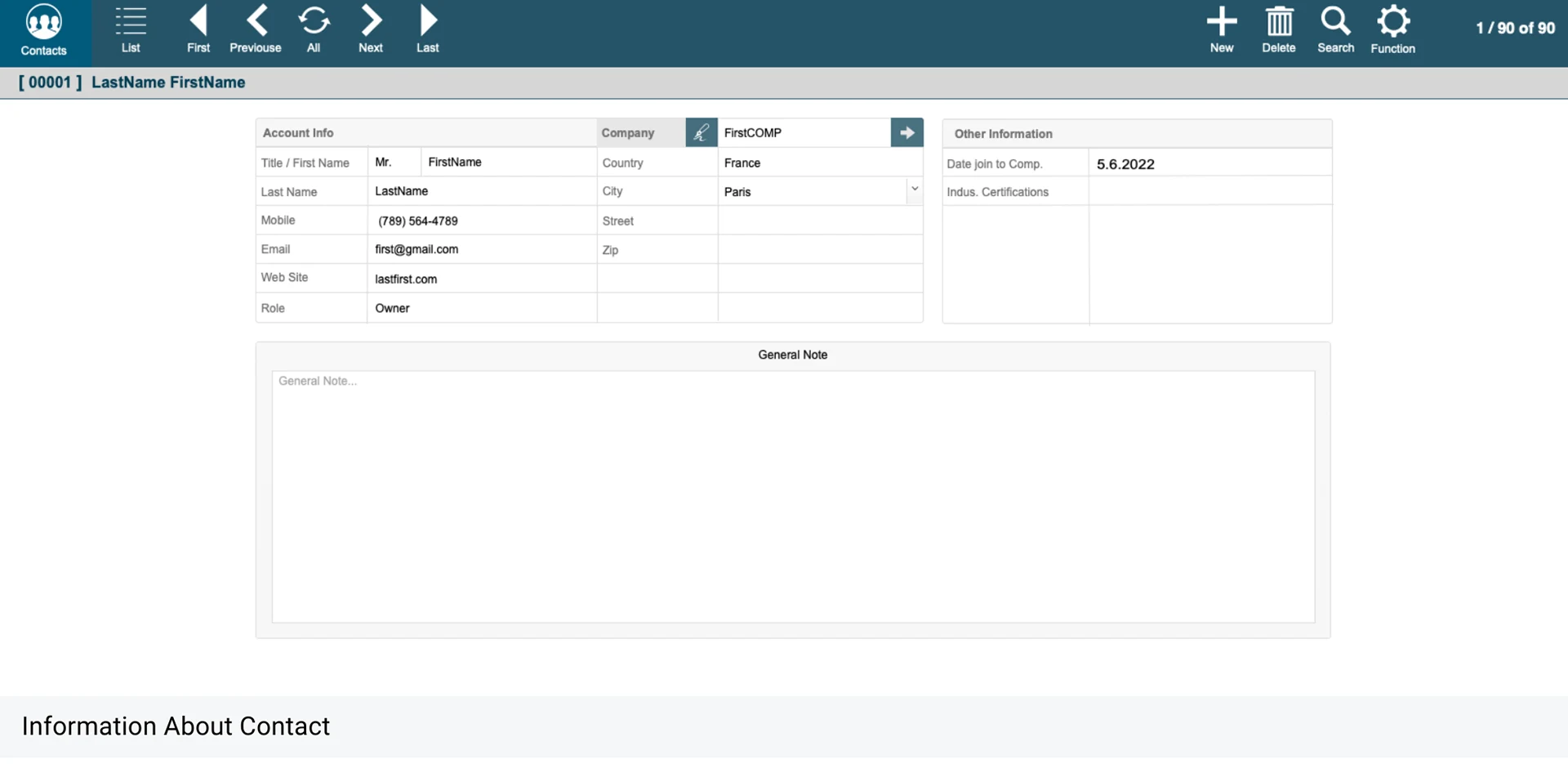Go to FirstCOMP company via arrow
The height and width of the screenshot is (764, 1568).
click(x=907, y=132)
